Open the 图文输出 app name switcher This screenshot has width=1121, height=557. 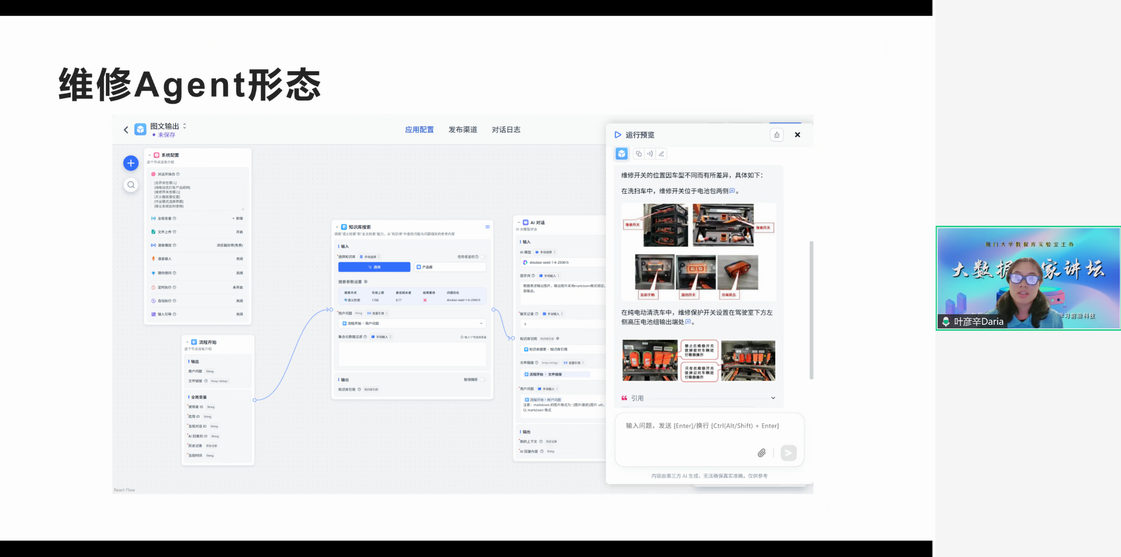(185, 127)
